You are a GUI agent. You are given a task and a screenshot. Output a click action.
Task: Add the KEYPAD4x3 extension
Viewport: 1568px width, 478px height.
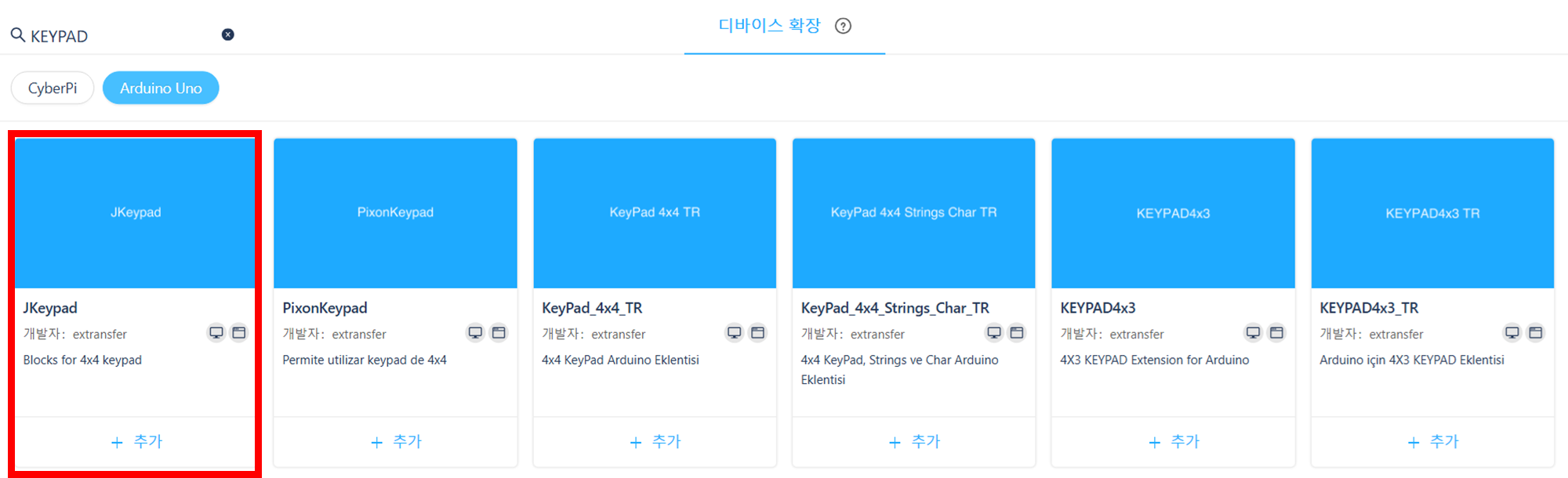click(x=1174, y=442)
